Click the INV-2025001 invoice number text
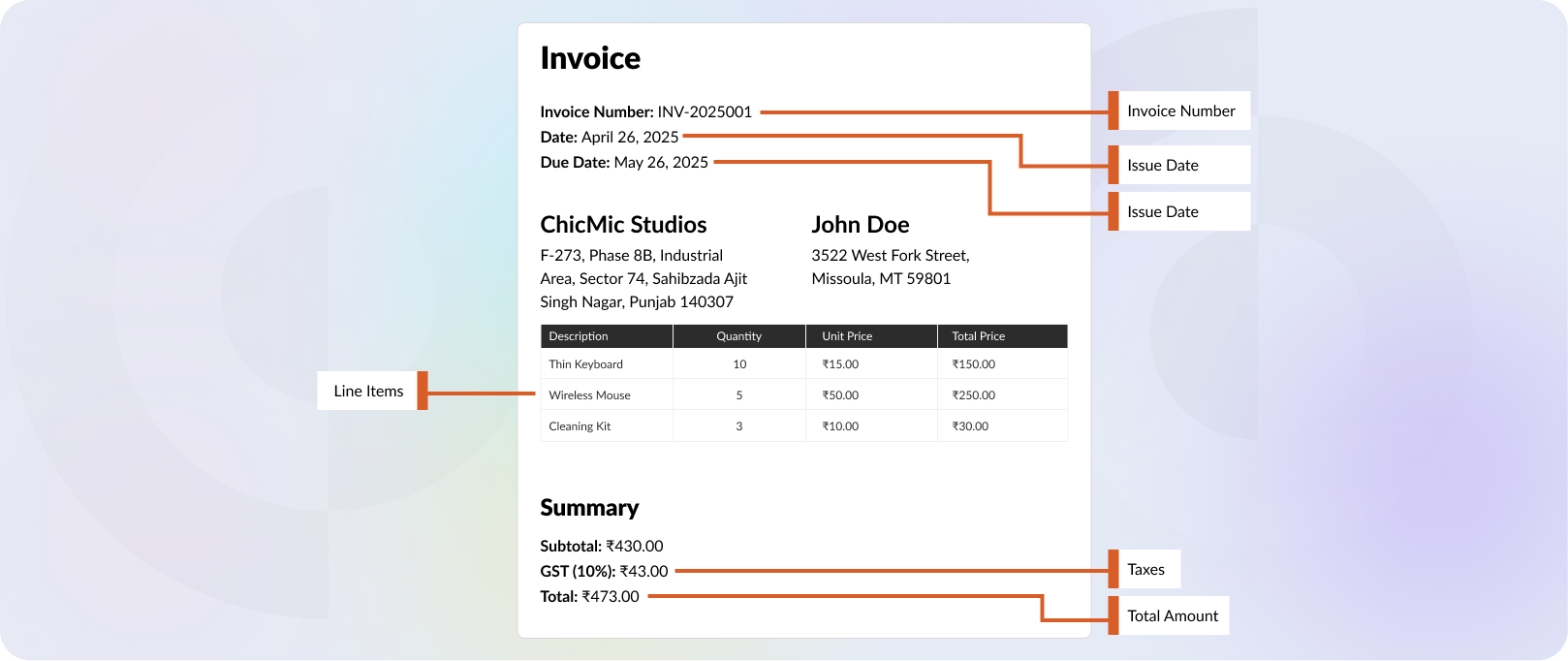This screenshot has height=661, width=1568. [x=705, y=112]
